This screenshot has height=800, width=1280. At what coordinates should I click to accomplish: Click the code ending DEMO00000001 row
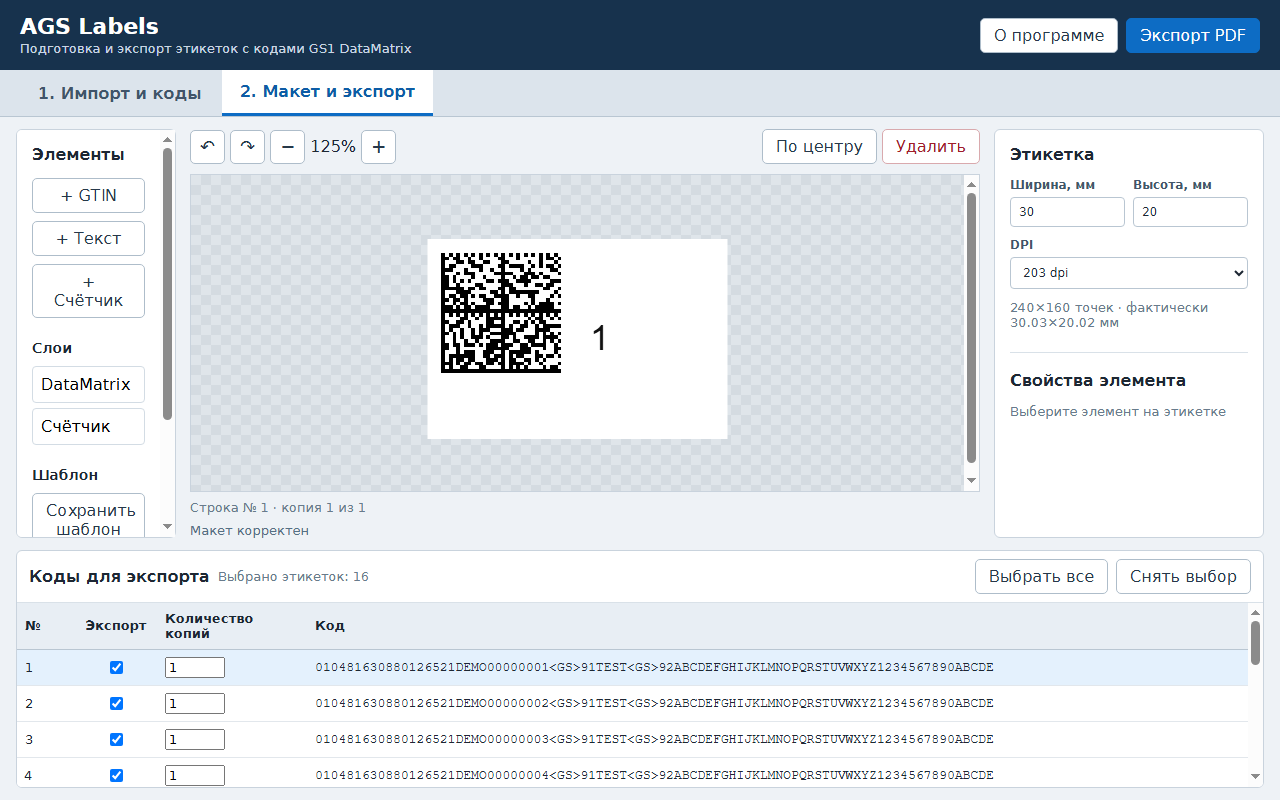[x=632, y=668]
